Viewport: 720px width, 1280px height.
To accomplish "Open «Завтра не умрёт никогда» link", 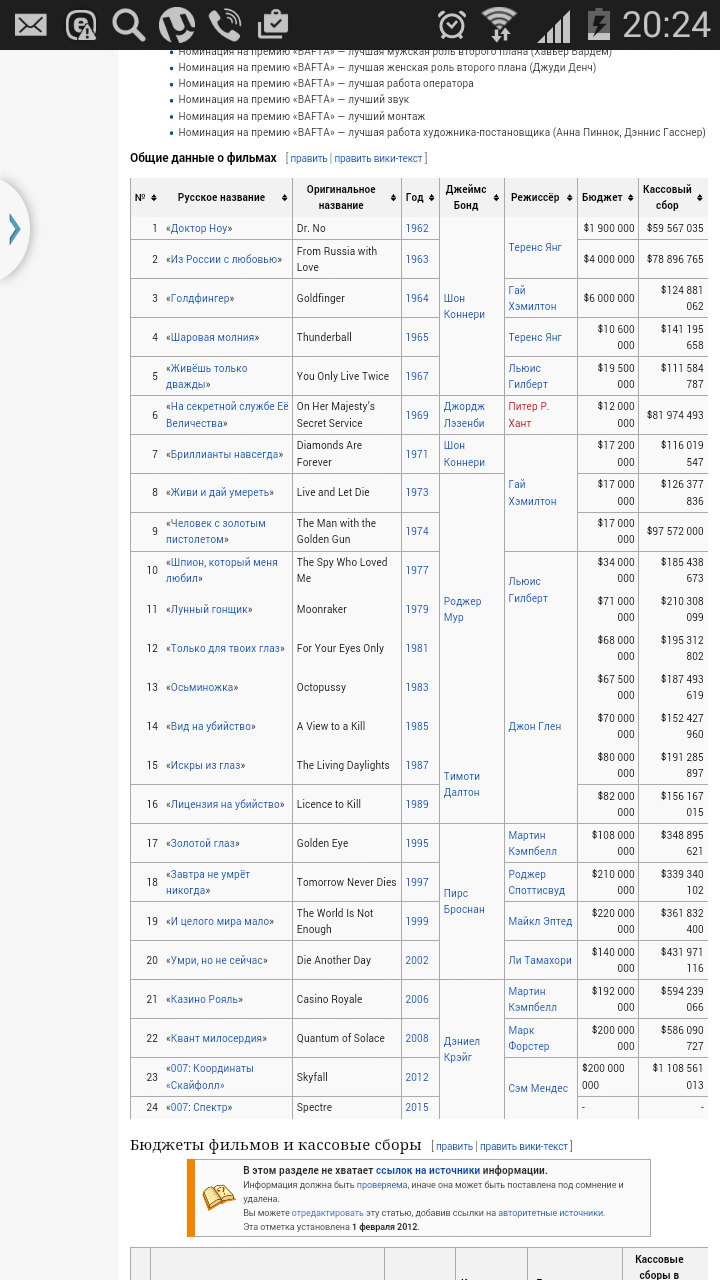I will coord(208,882).
